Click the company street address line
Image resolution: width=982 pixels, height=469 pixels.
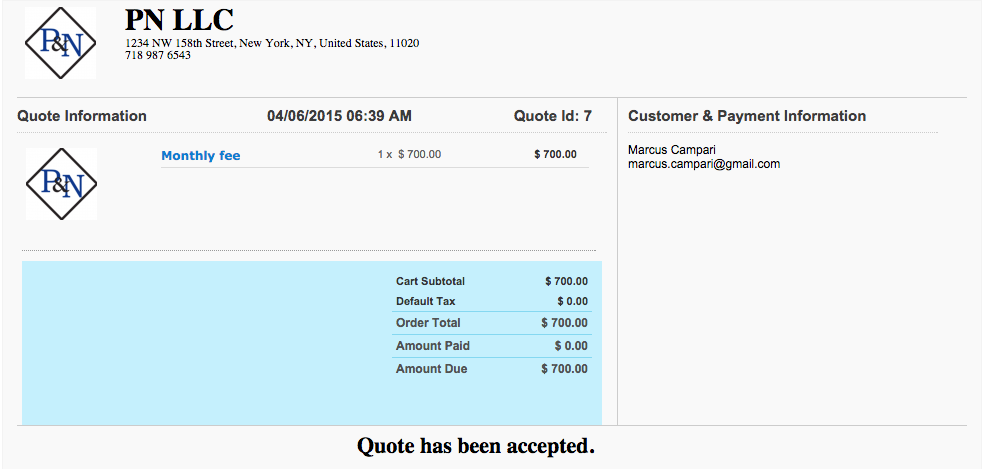pyautogui.click(x=272, y=43)
